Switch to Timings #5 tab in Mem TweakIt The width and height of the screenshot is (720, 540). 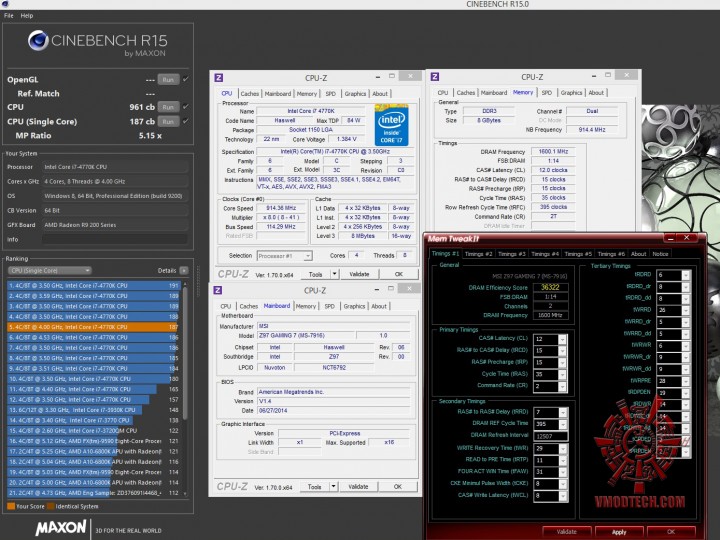(578, 254)
